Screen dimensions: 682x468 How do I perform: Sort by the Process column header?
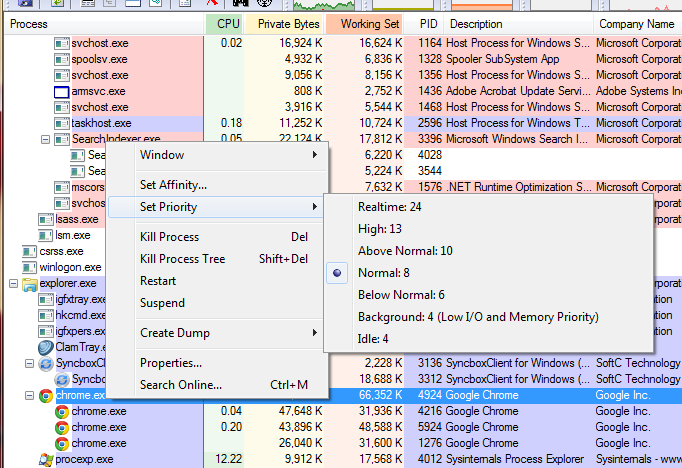104,24
